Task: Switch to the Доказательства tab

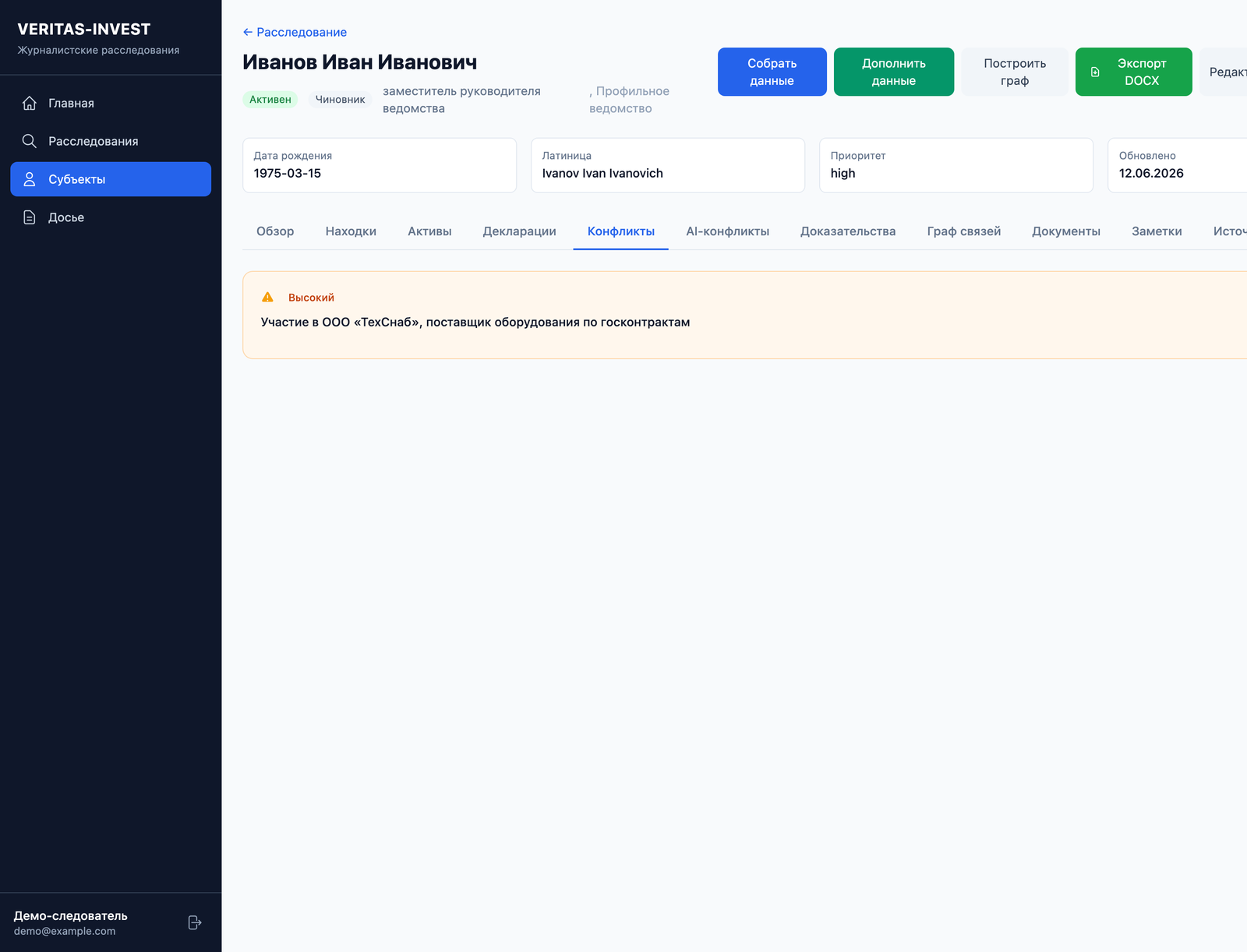Action: (x=848, y=231)
